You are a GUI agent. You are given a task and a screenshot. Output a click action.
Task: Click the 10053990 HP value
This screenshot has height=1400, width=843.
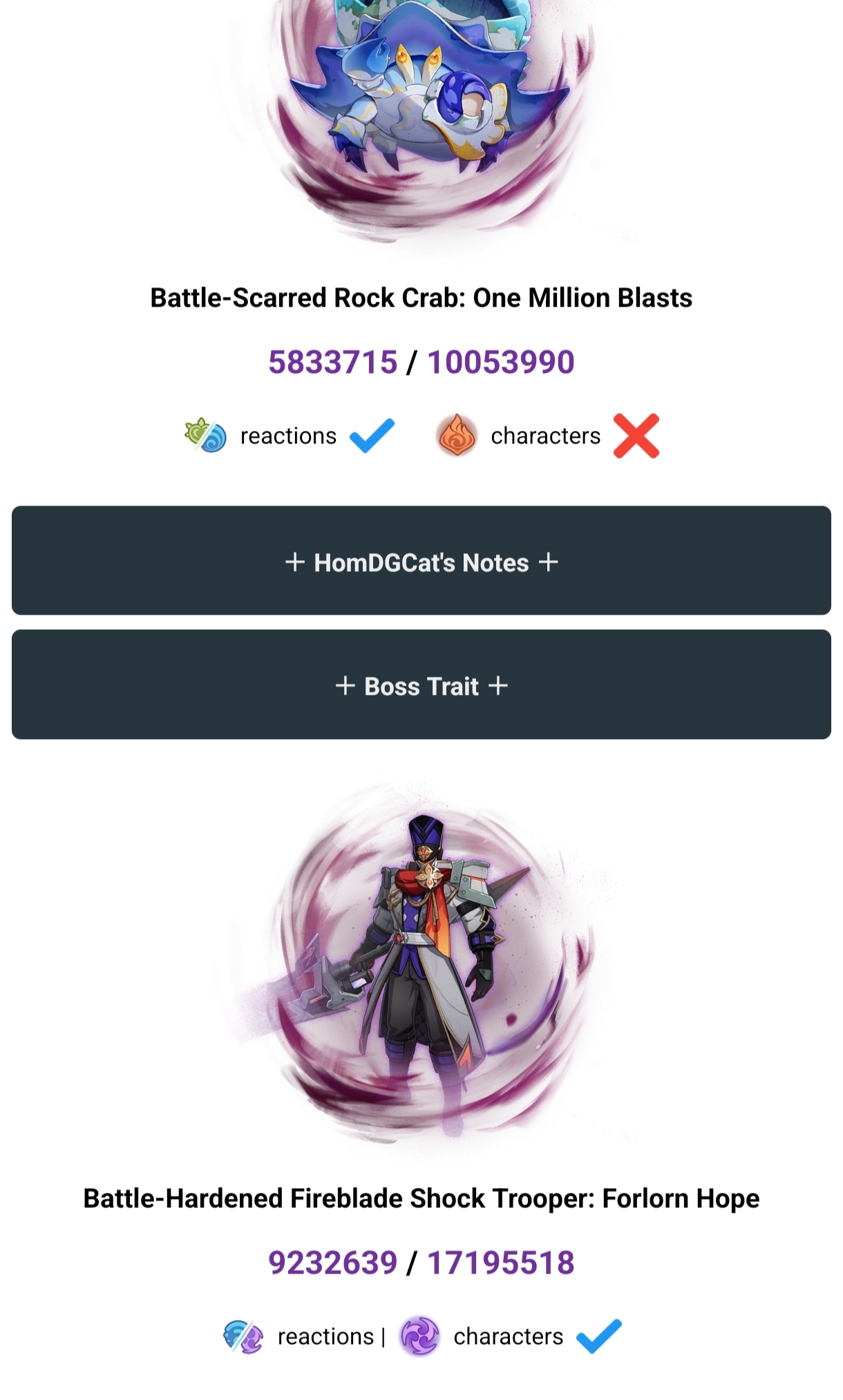click(x=501, y=362)
